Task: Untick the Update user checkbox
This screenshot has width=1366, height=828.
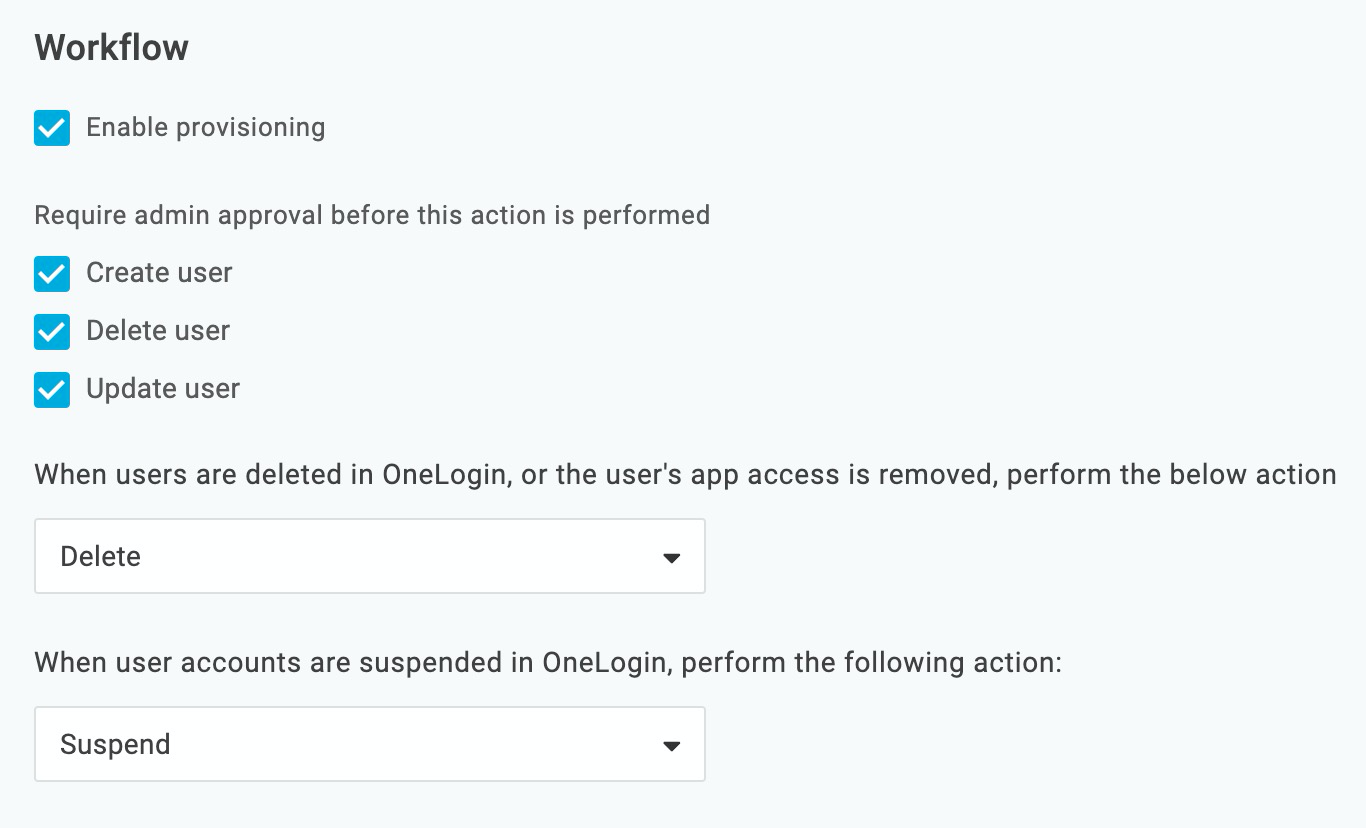Action: click(x=52, y=389)
